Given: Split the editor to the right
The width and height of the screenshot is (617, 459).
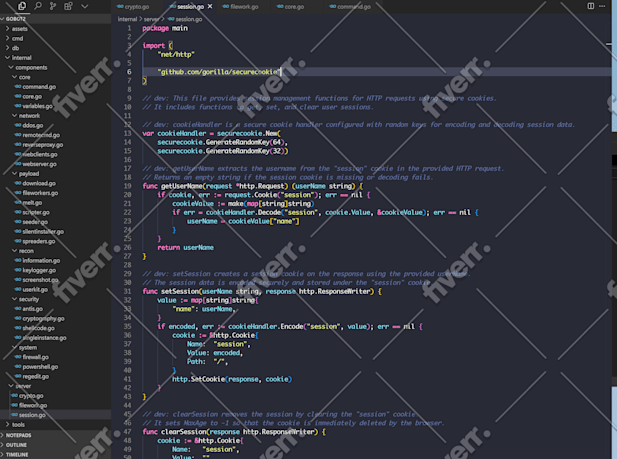Looking at the screenshot, I should tap(591, 6).
